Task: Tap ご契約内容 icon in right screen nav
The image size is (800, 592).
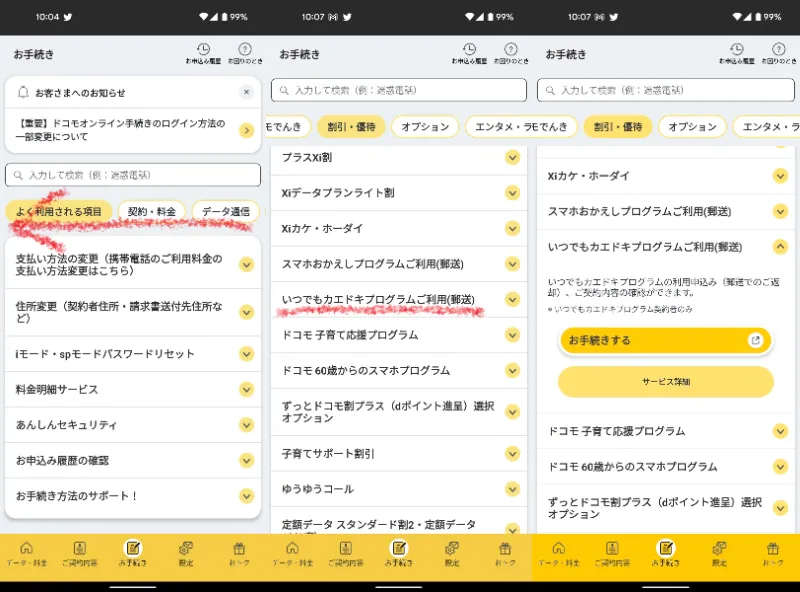Action: (x=612, y=554)
